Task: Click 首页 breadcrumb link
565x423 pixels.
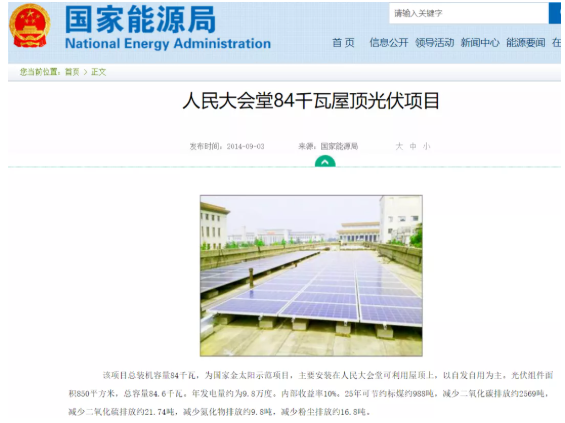Action: click(x=72, y=72)
